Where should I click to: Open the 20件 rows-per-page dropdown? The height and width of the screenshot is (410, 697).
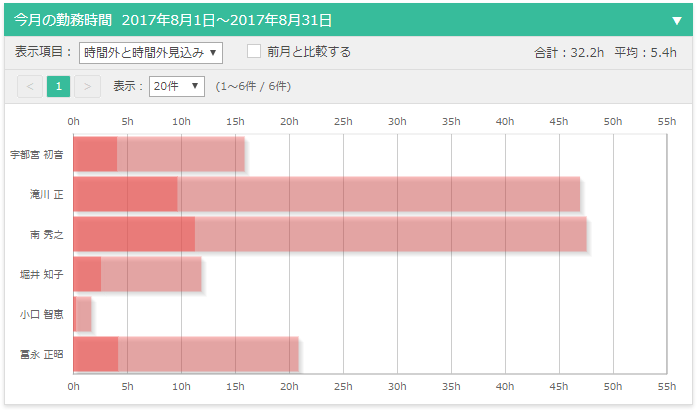pos(176,87)
